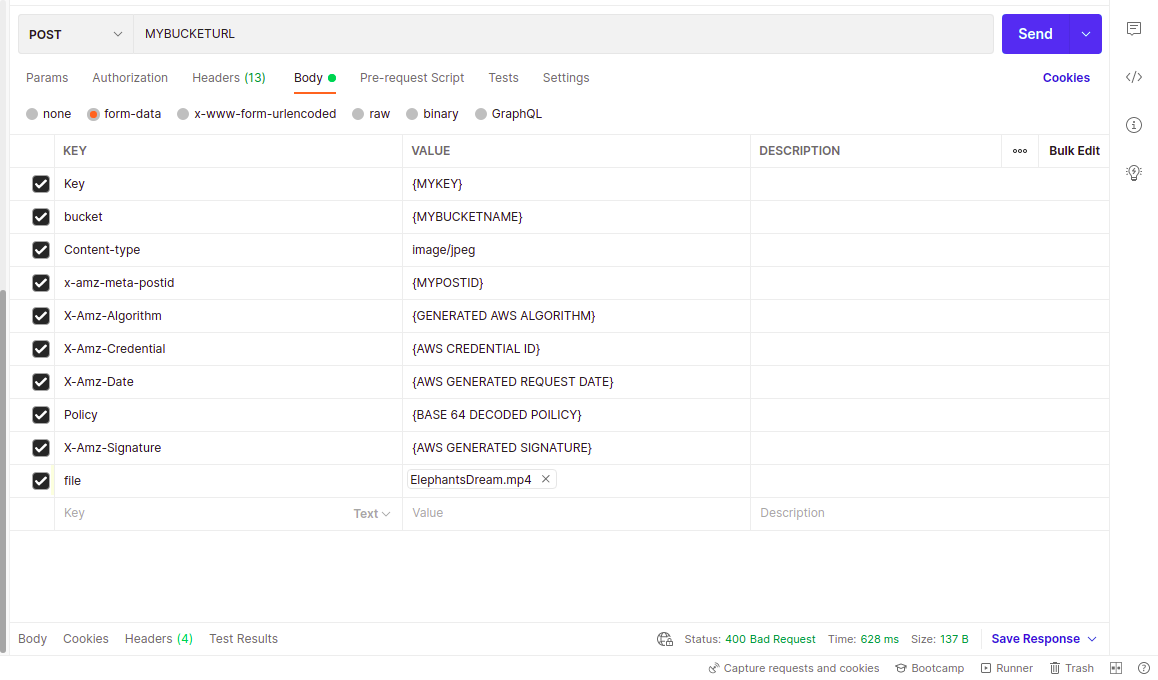Uncheck the X-Amz-Credential row checkbox
Screen dimensions: 1158x680
coord(41,349)
